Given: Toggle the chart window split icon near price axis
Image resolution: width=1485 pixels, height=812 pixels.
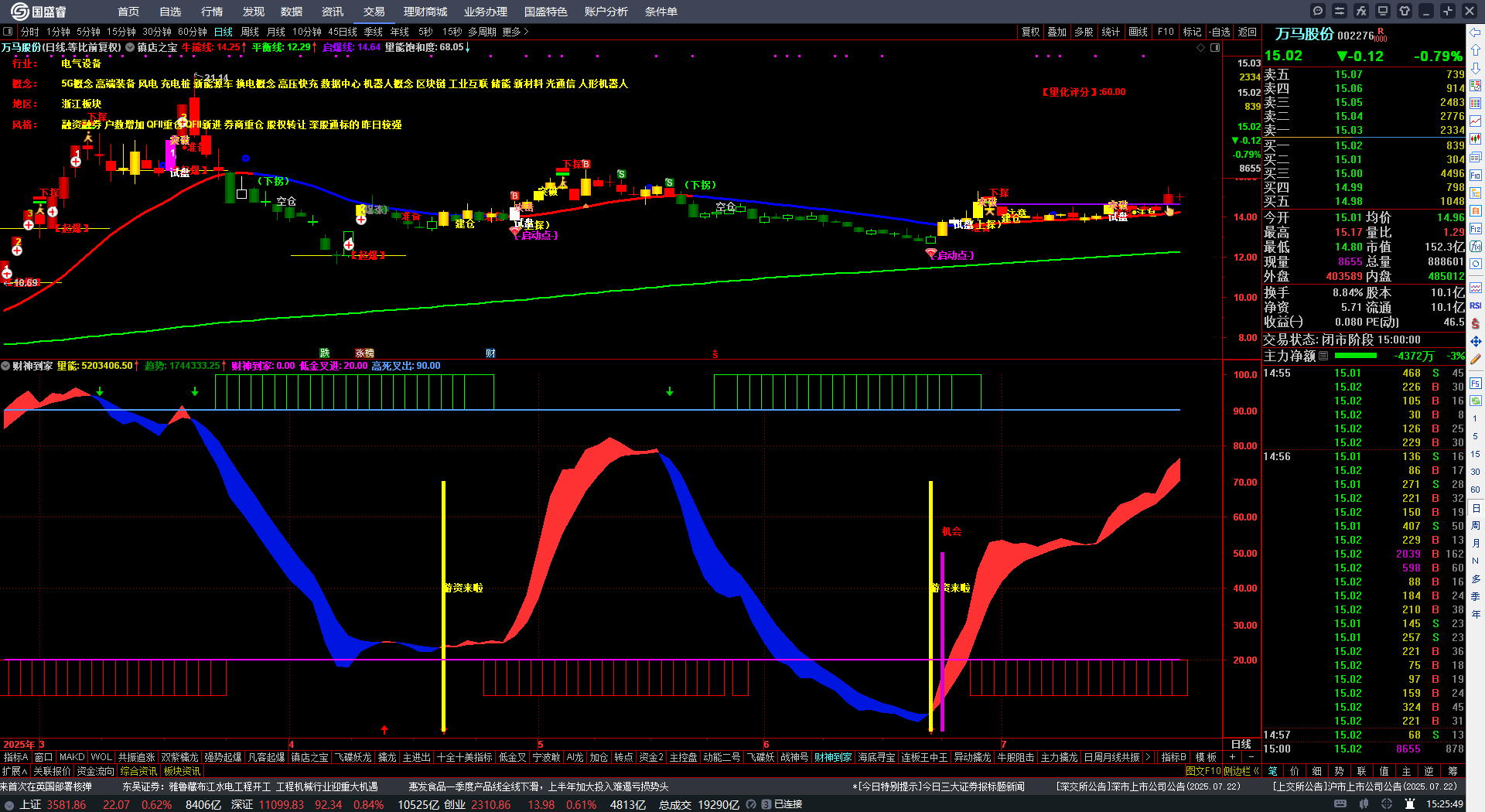Looking at the screenshot, I should (x=1215, y=47).
